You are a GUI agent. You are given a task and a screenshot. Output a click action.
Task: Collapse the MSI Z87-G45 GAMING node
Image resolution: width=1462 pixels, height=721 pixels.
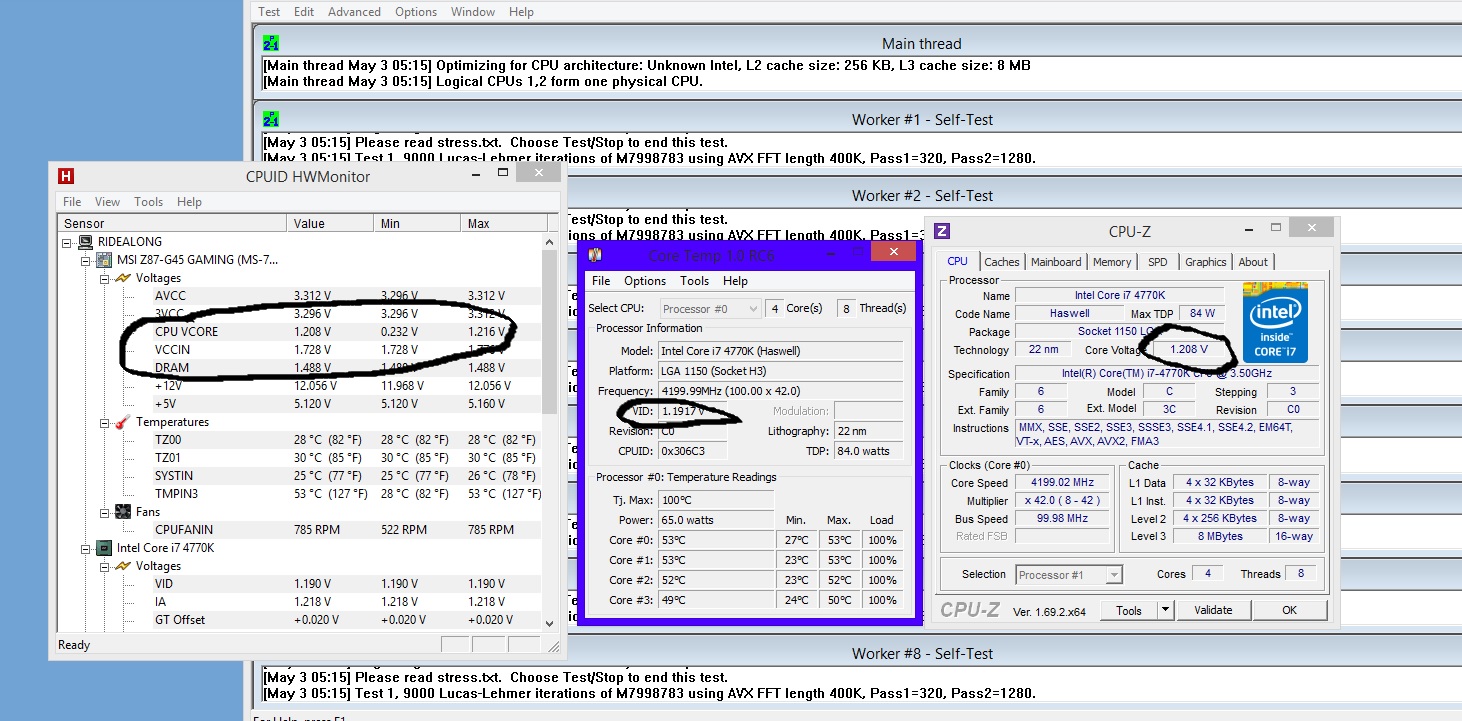86,260
